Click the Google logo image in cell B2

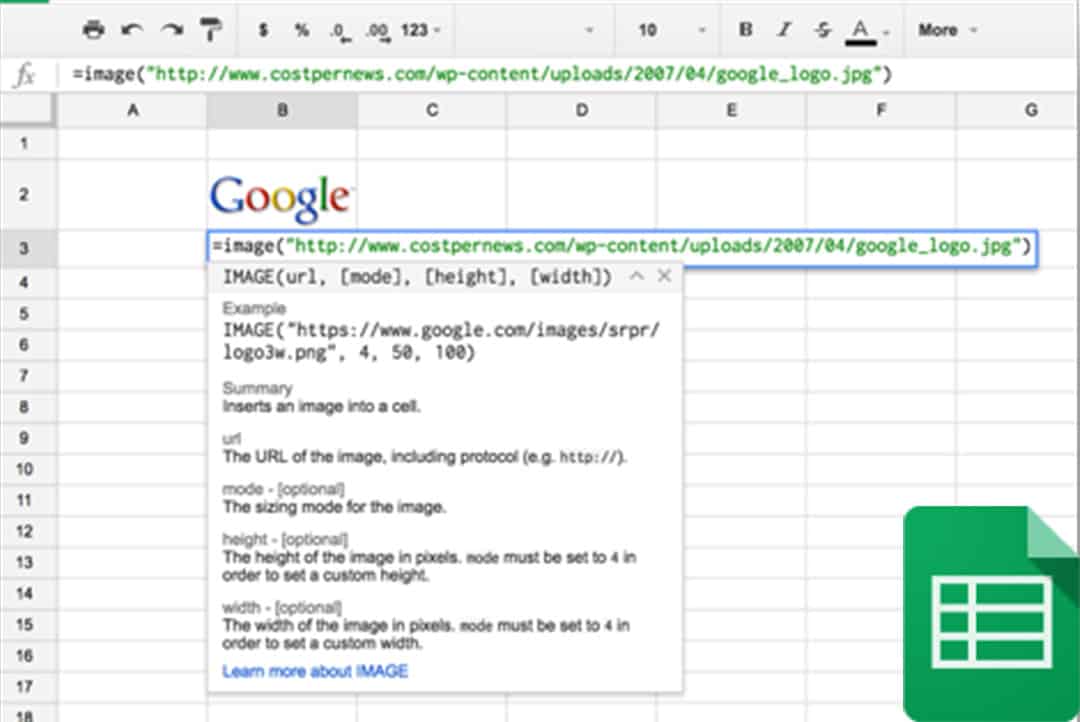tap(281, 198)
